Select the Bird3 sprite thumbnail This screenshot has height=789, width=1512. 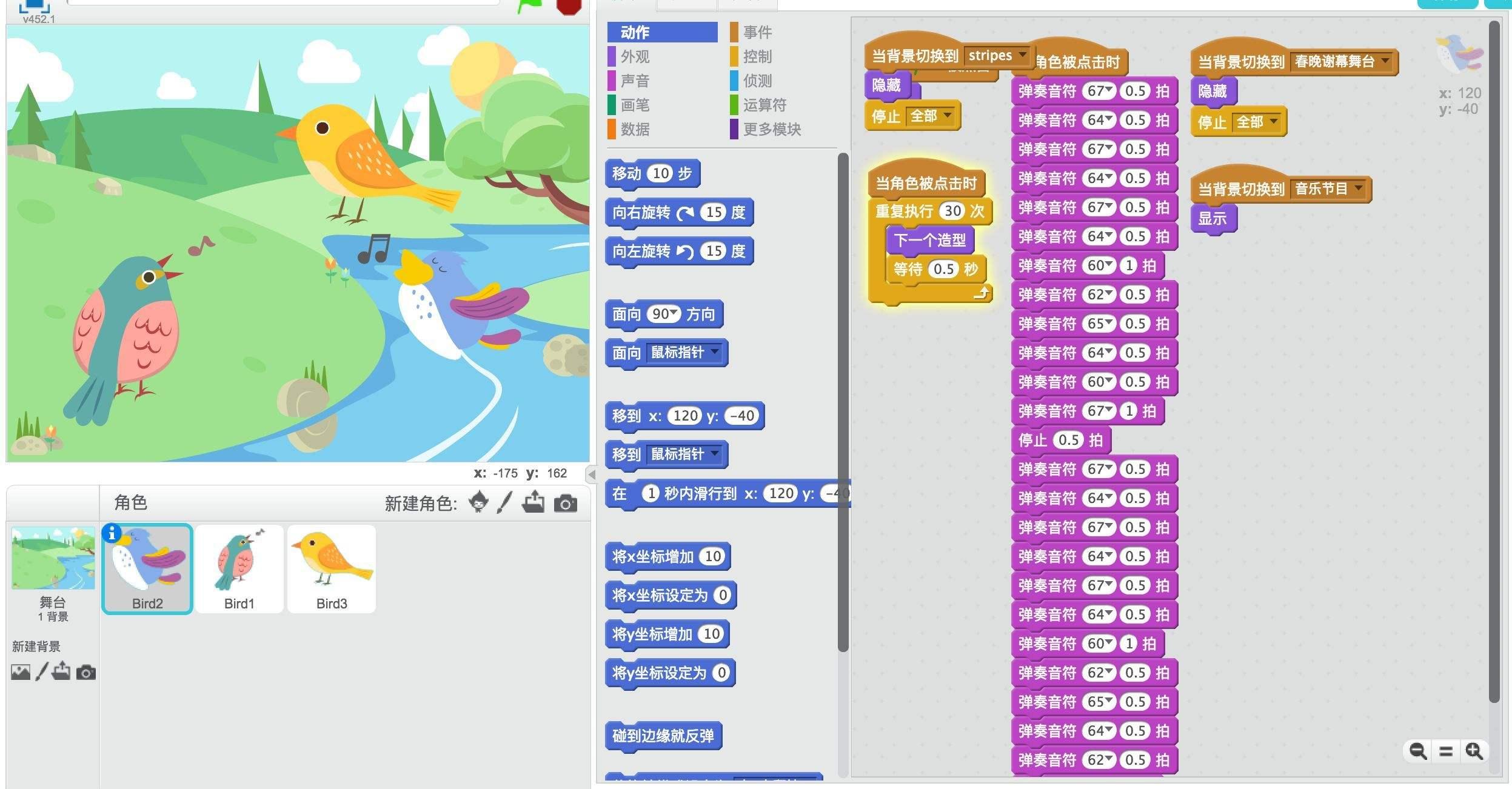(332, 569)
